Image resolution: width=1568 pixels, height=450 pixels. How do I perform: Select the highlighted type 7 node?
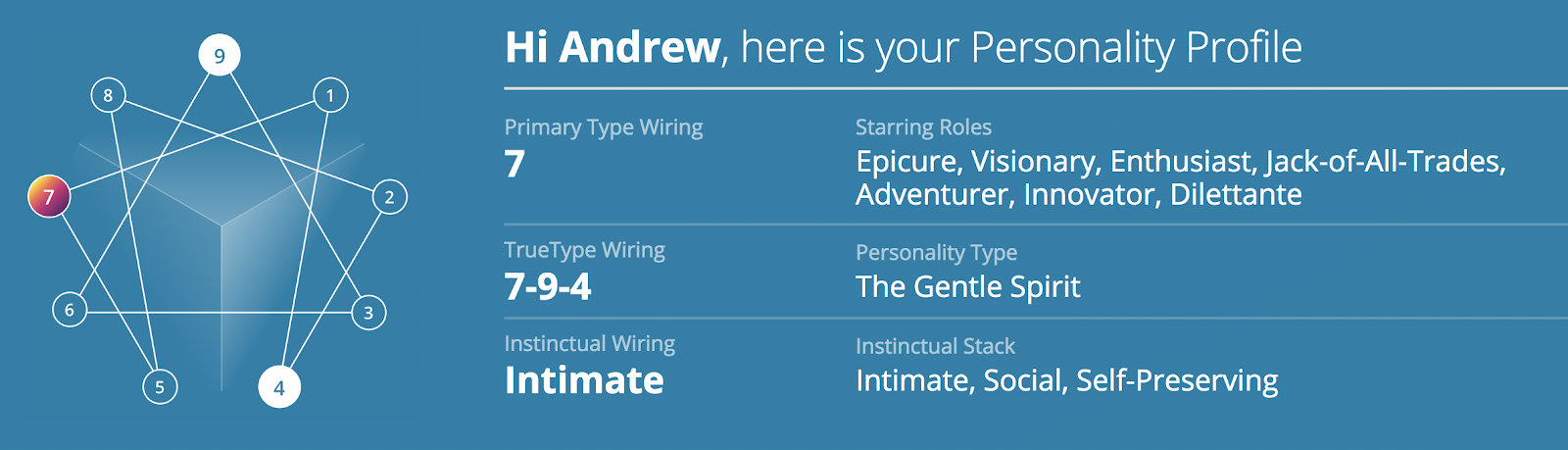(48, 196)
